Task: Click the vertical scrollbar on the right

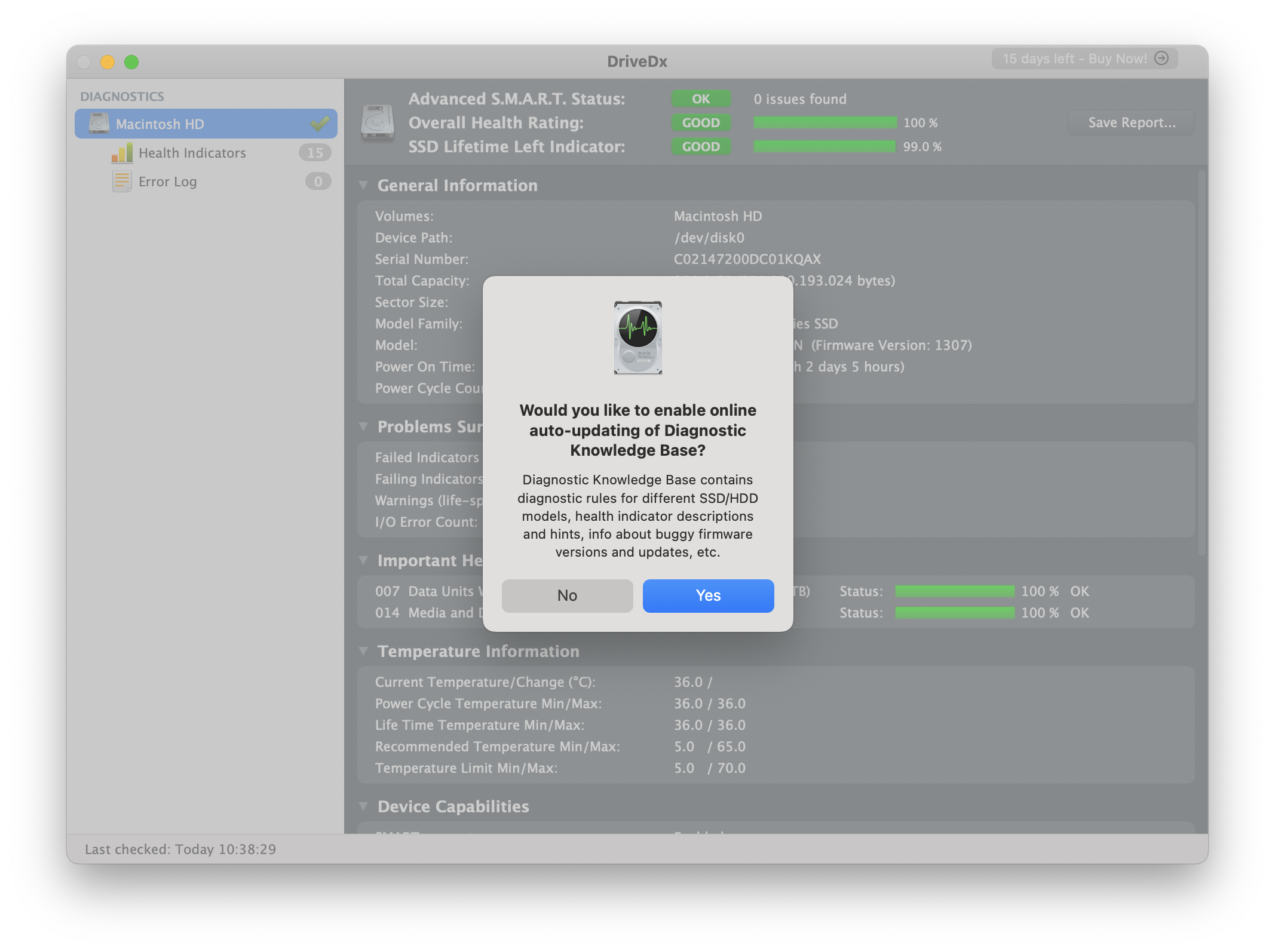Action: point(1202,363)
